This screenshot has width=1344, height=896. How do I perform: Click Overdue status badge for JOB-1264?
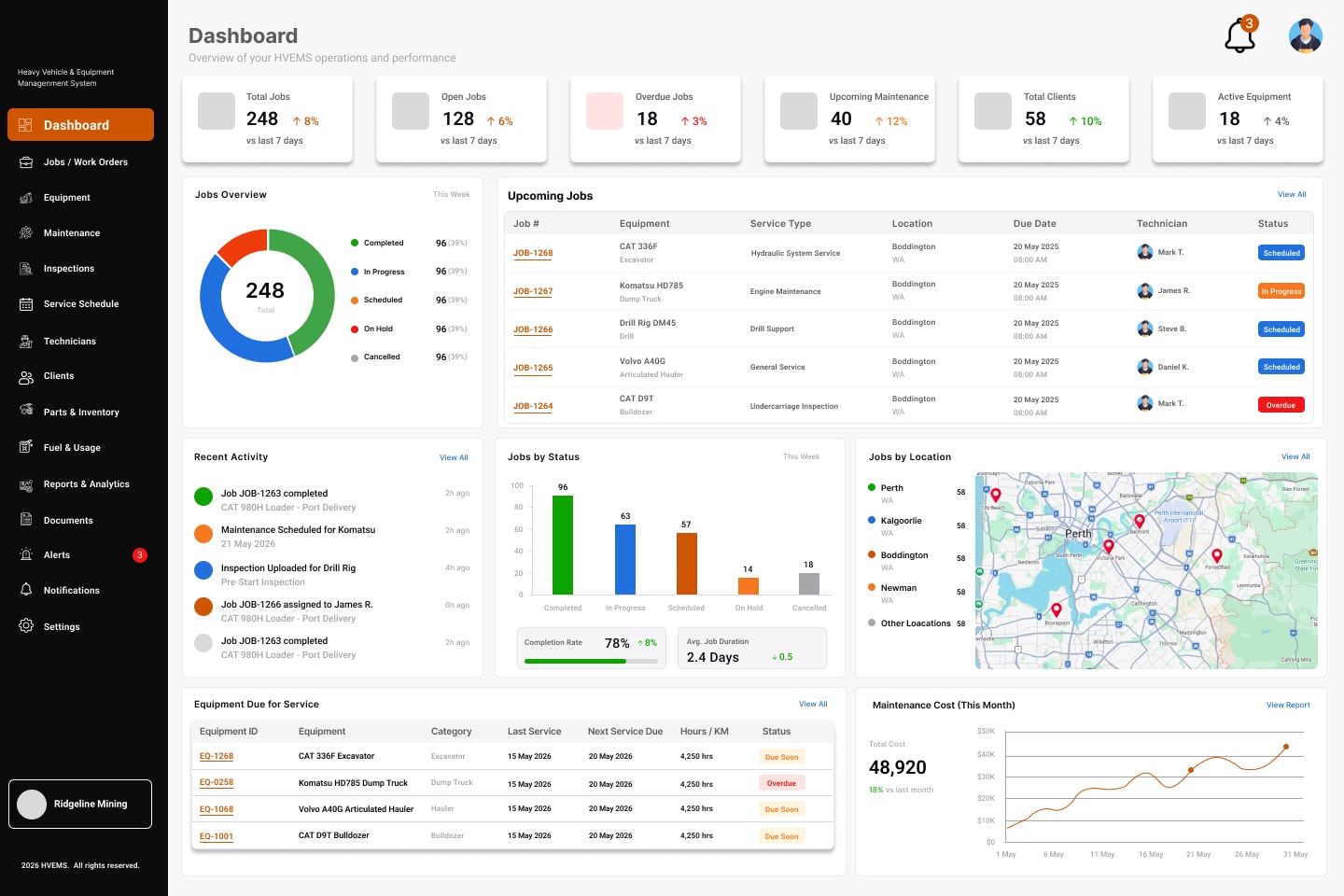coord(1281,405)
